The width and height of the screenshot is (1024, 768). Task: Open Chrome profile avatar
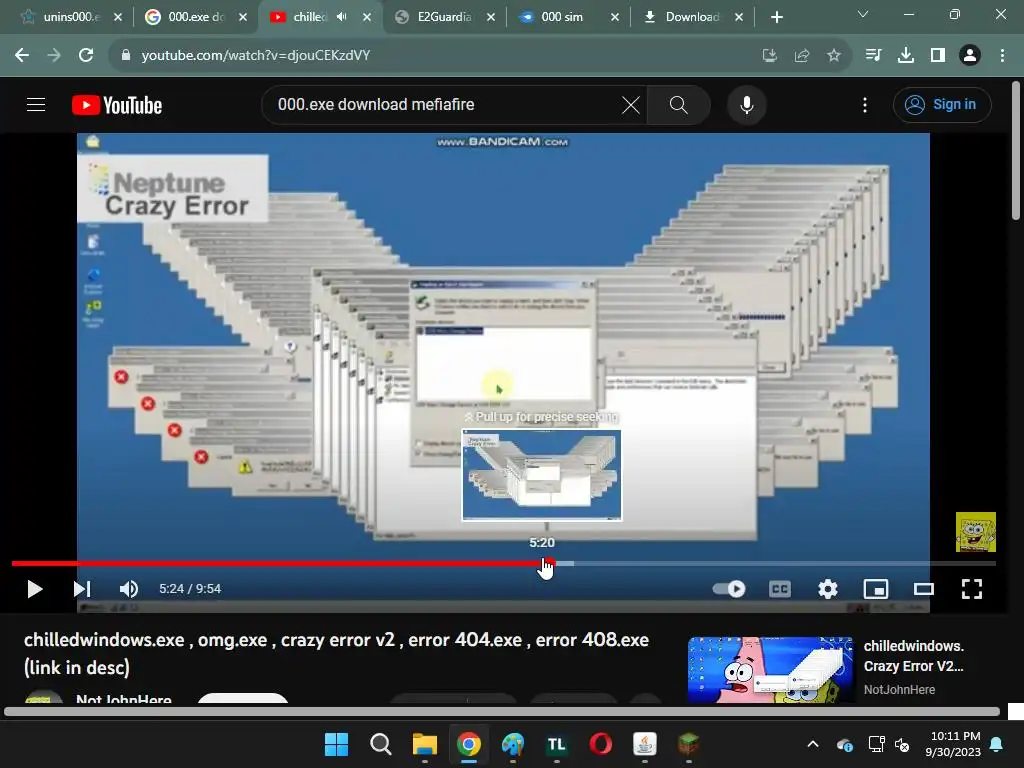click(970, 56)
